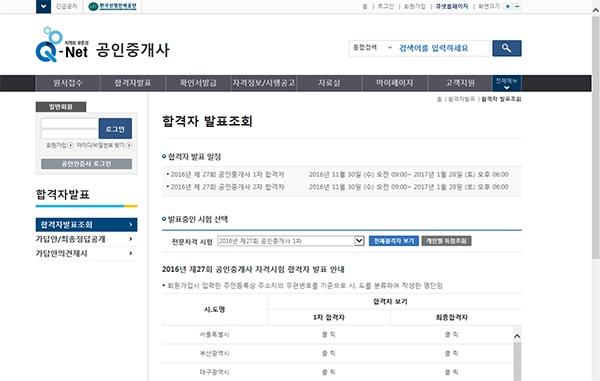Click 클릭 under 1차 합격자 for 서울특별시

coord(329,334)
